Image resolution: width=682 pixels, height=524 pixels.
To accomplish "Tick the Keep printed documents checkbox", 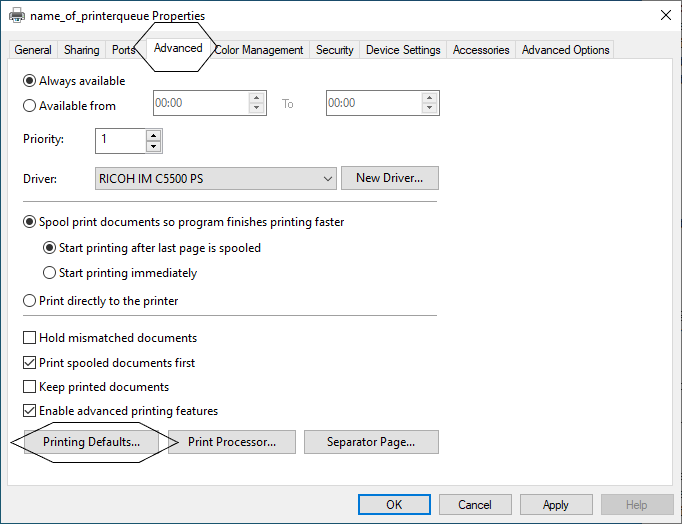I will click(x=30, y=386).
